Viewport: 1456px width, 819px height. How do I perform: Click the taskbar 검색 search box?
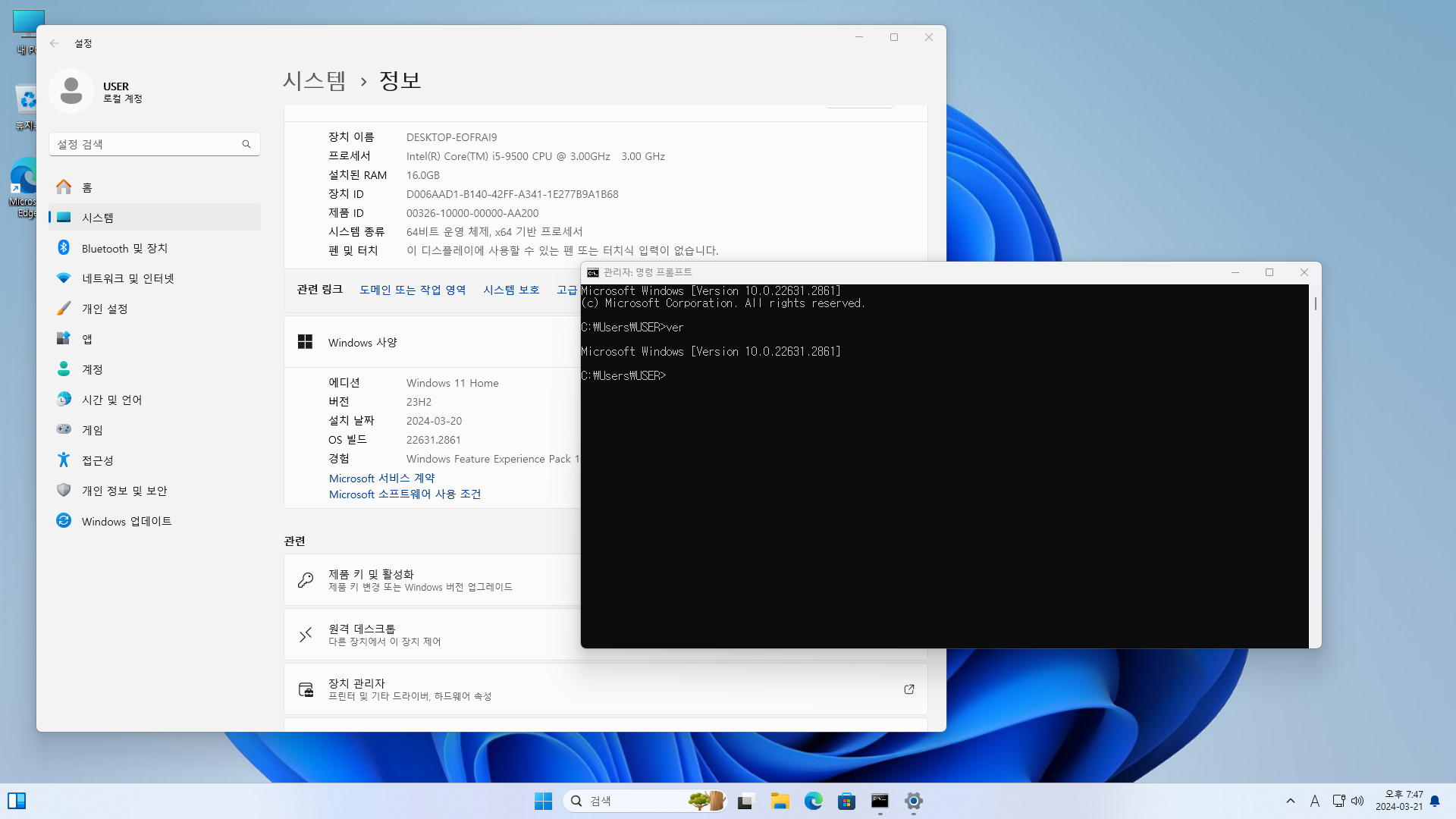pos(645,801)
